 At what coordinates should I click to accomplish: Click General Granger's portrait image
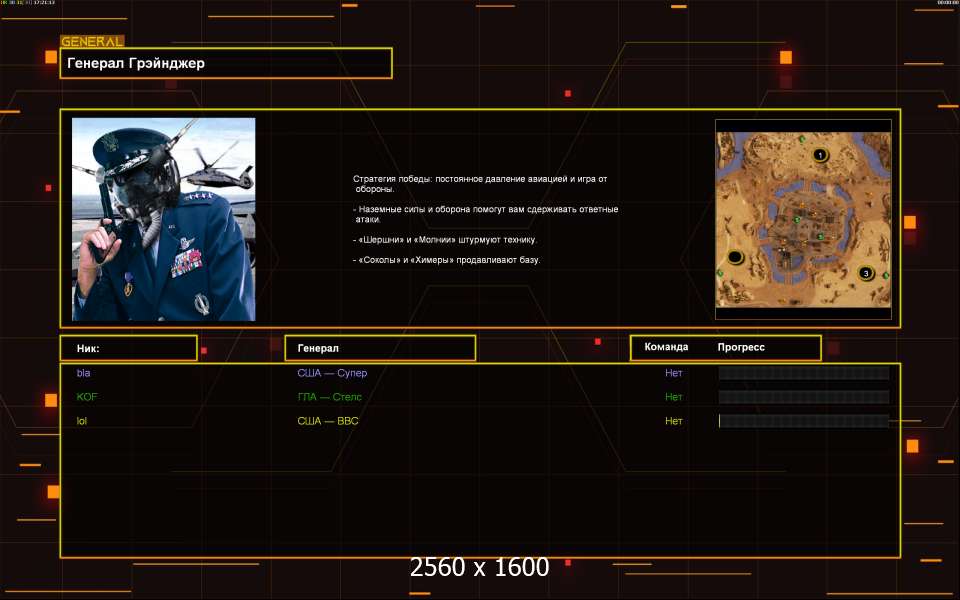point(163,219)
